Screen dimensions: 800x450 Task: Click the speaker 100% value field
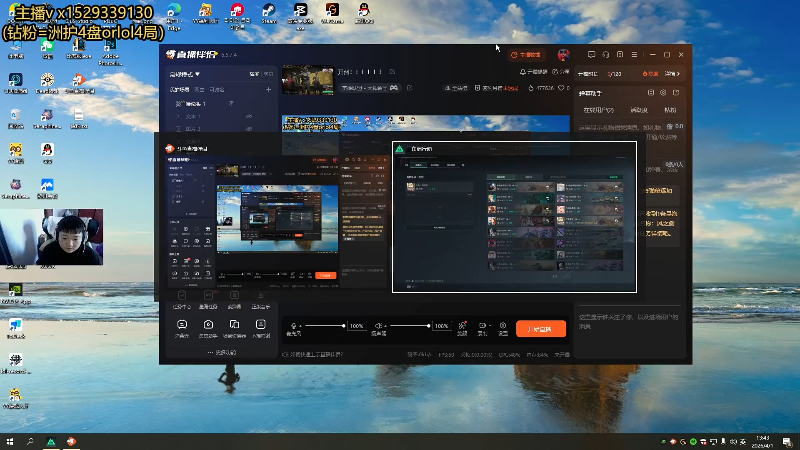pyautogui.click(x=441, y=326)
